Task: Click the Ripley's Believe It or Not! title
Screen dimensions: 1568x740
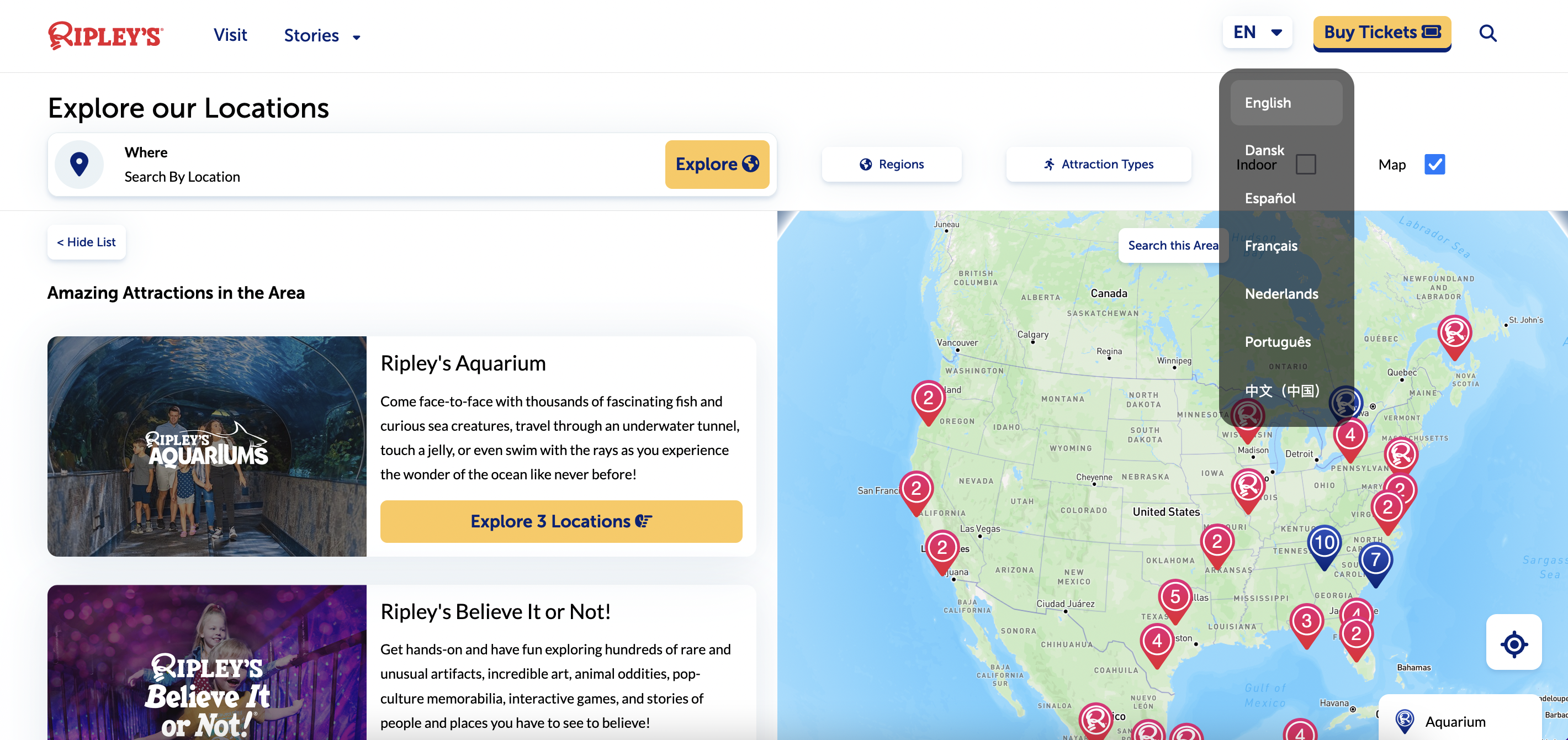Action: 495,611
